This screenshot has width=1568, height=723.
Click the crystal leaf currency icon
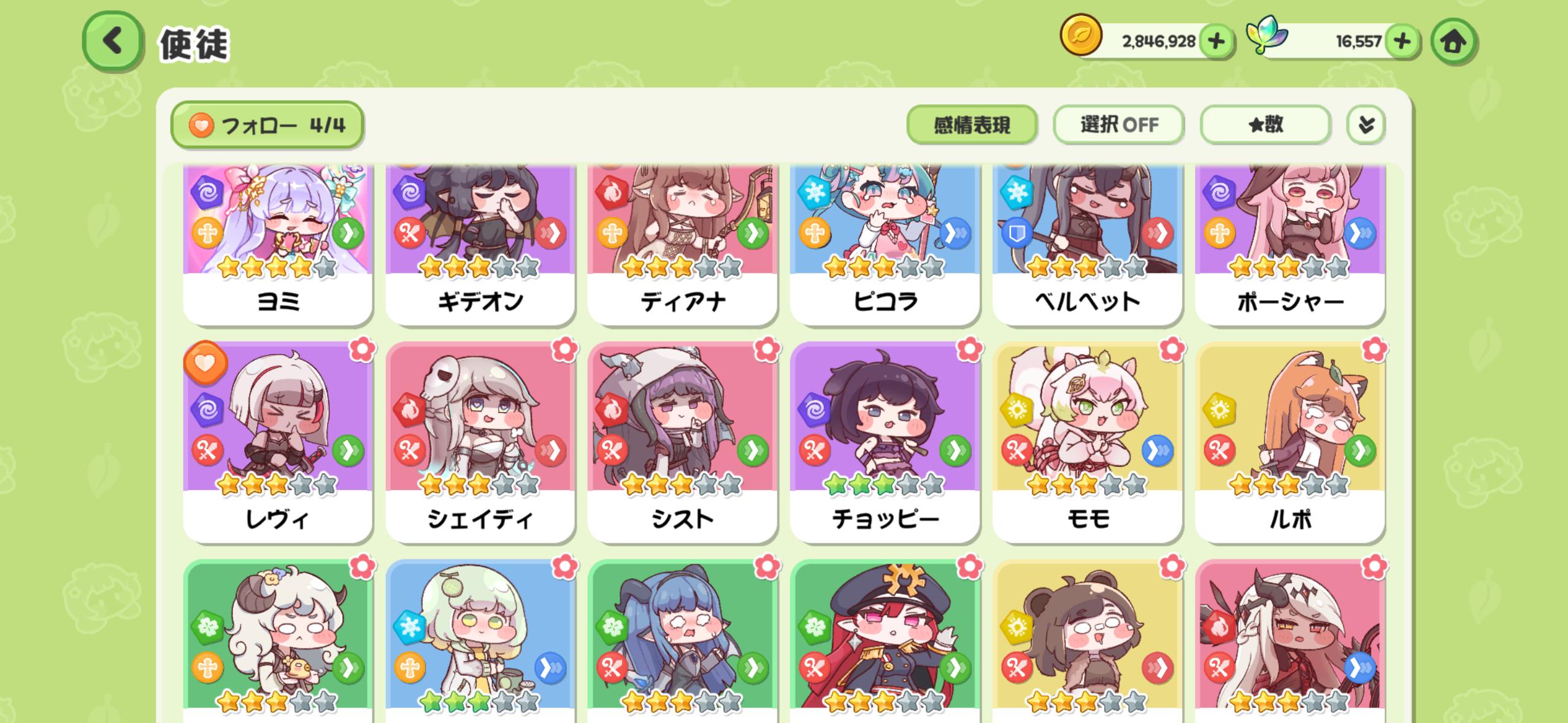[x=1266, y=36]
